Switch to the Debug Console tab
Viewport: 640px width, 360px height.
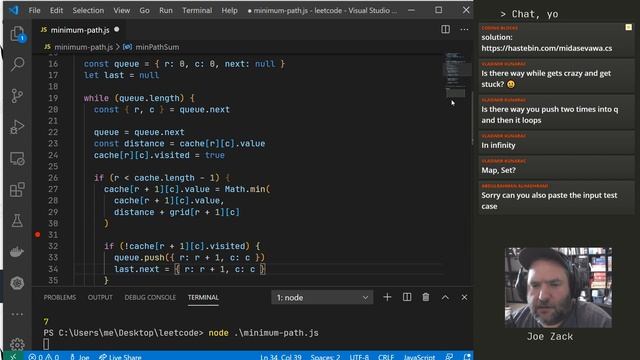(x=150, y=297)
